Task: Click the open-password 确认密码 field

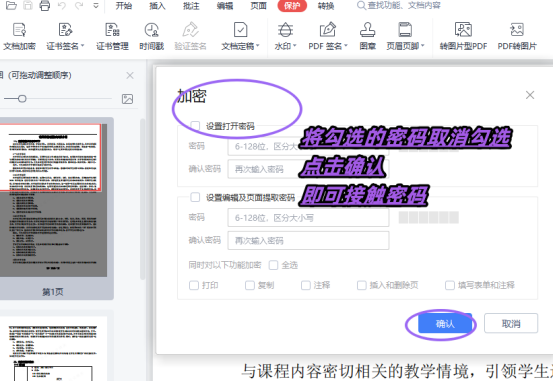Action: [x=308, y=169]
